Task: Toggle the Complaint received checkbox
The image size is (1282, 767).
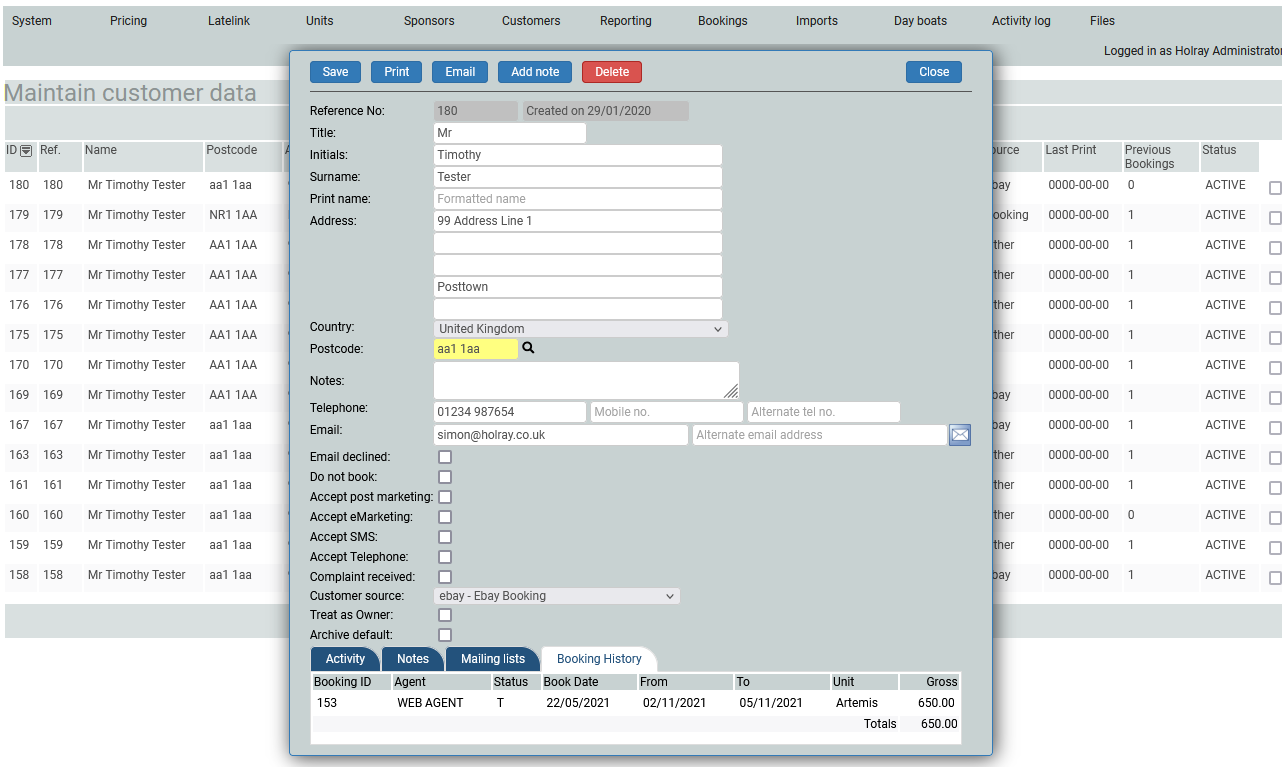Action: tap(445, 577)
